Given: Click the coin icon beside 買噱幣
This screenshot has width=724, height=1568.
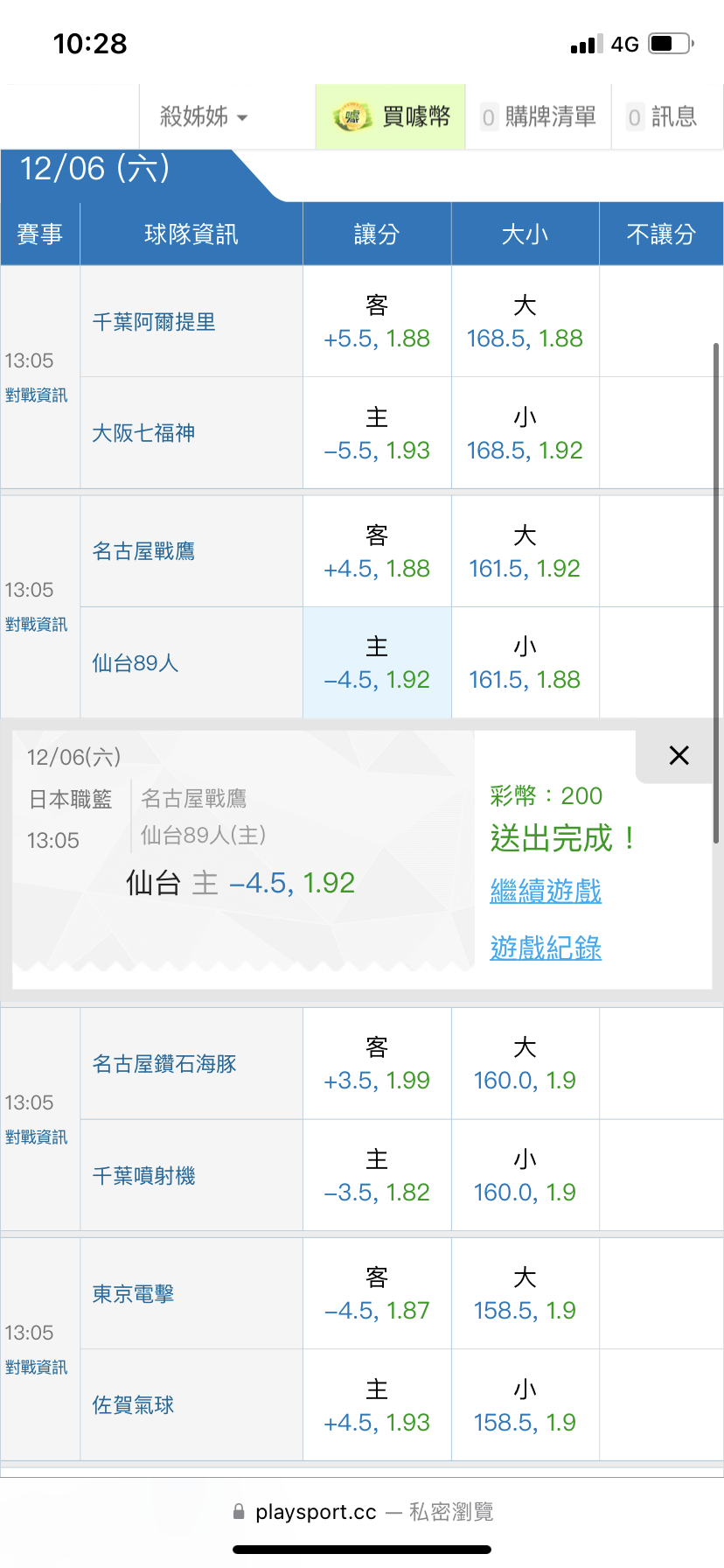Looking at the screenshot, I should click(x=352, y=117).
